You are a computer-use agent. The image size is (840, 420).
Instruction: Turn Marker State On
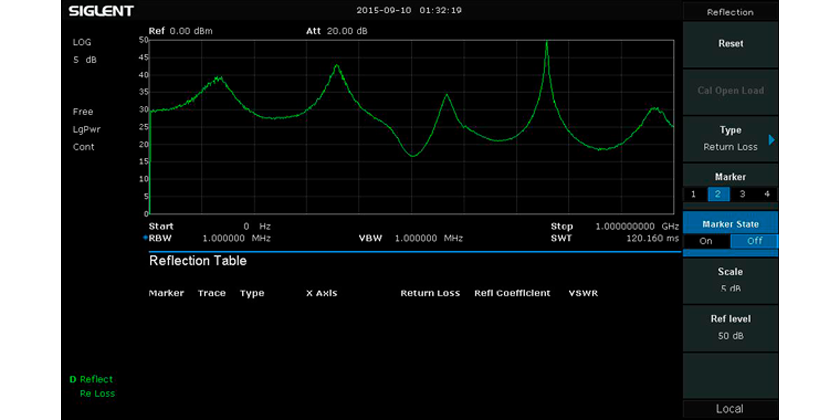pos(706,241)
